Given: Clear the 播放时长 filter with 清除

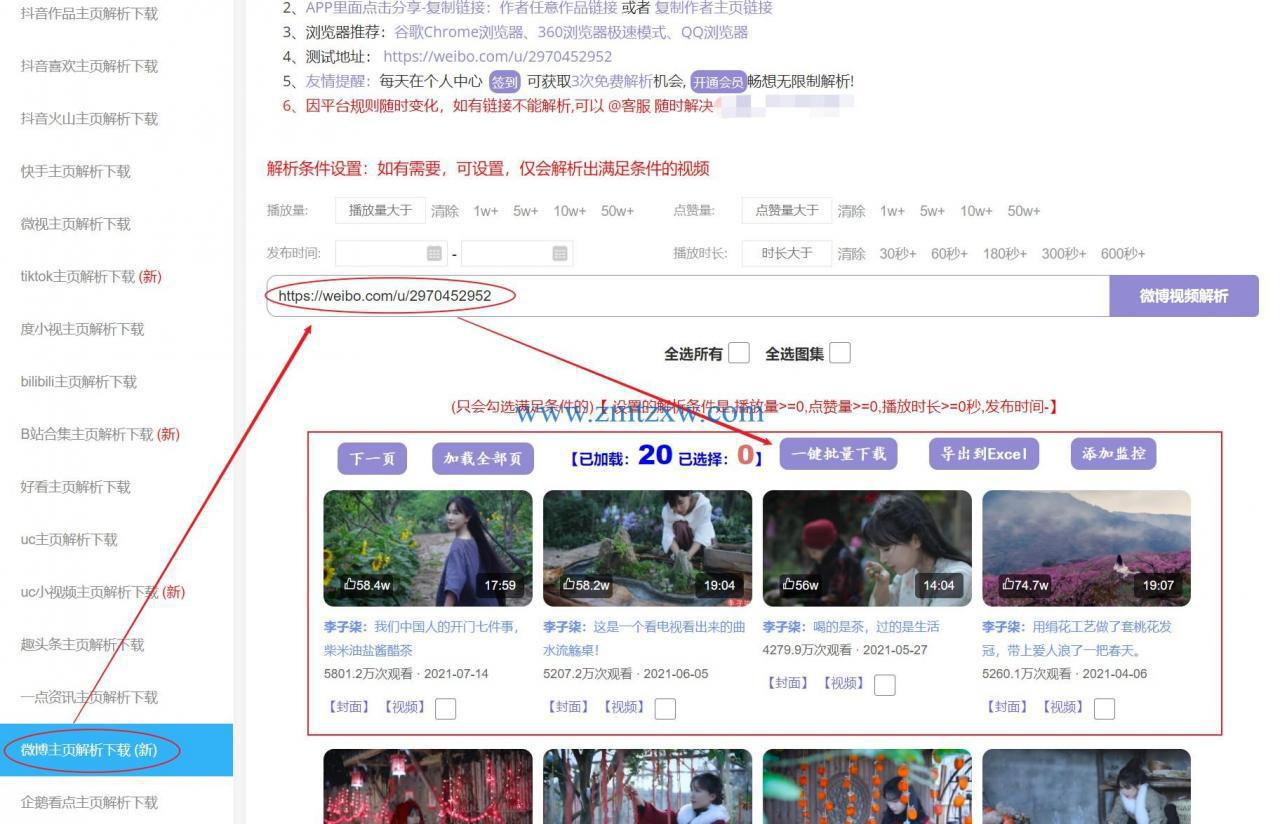Looking at the screenshot, I should (852, 254).
